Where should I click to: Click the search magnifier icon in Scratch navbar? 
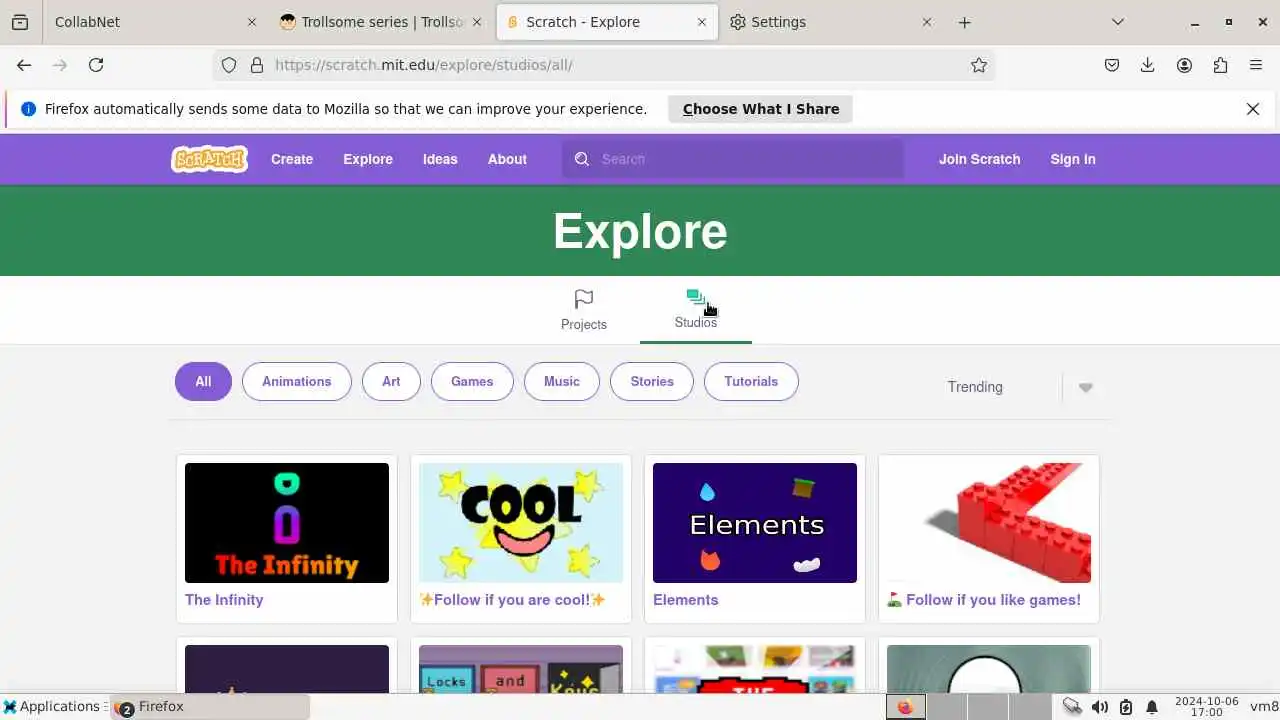pos(582,159)
